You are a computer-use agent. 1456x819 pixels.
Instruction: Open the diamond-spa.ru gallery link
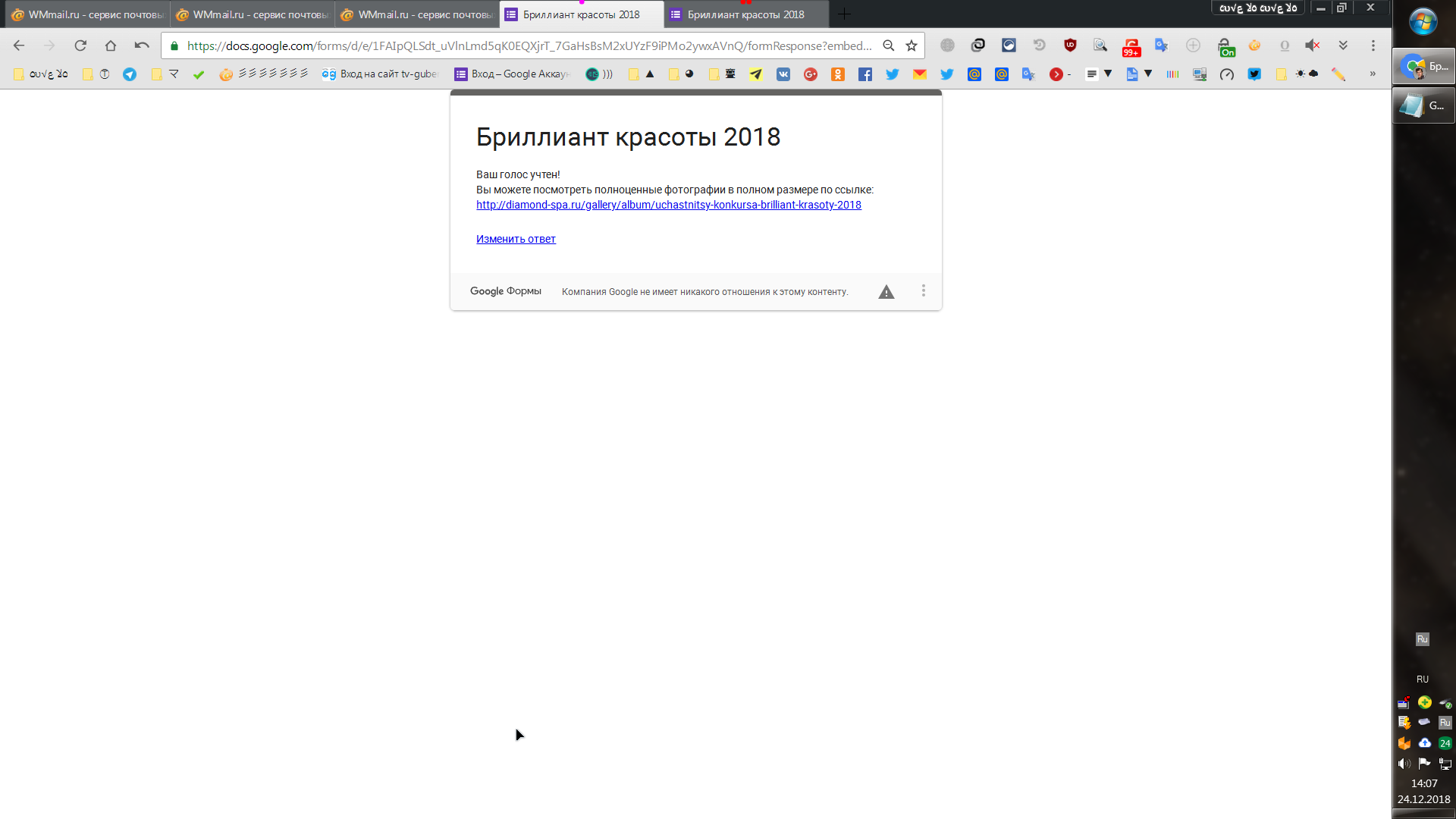[x=668, y=205]
